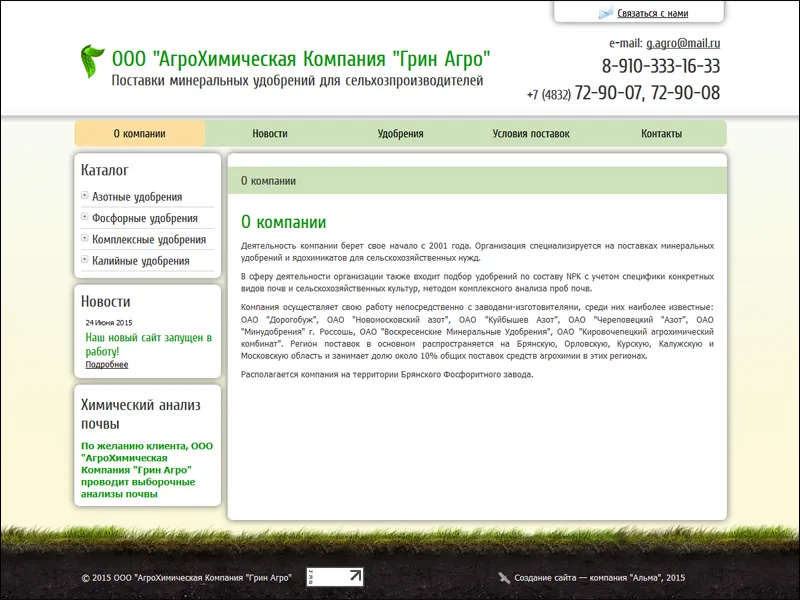The height and width of the screenshot is (600, 800).
Task: Click the О компании breadcrumb bar text
Action: (268, 181)
